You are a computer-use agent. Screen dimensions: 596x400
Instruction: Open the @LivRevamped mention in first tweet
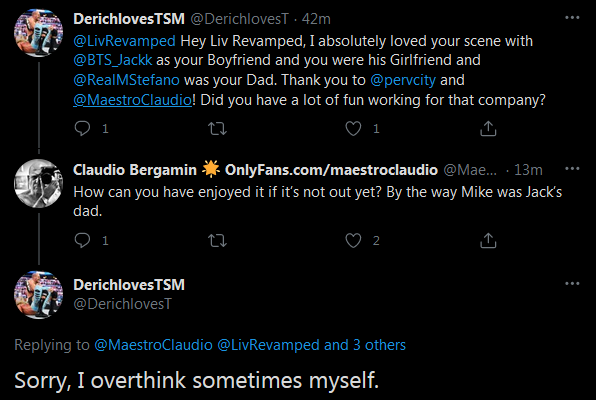(124, 41)
